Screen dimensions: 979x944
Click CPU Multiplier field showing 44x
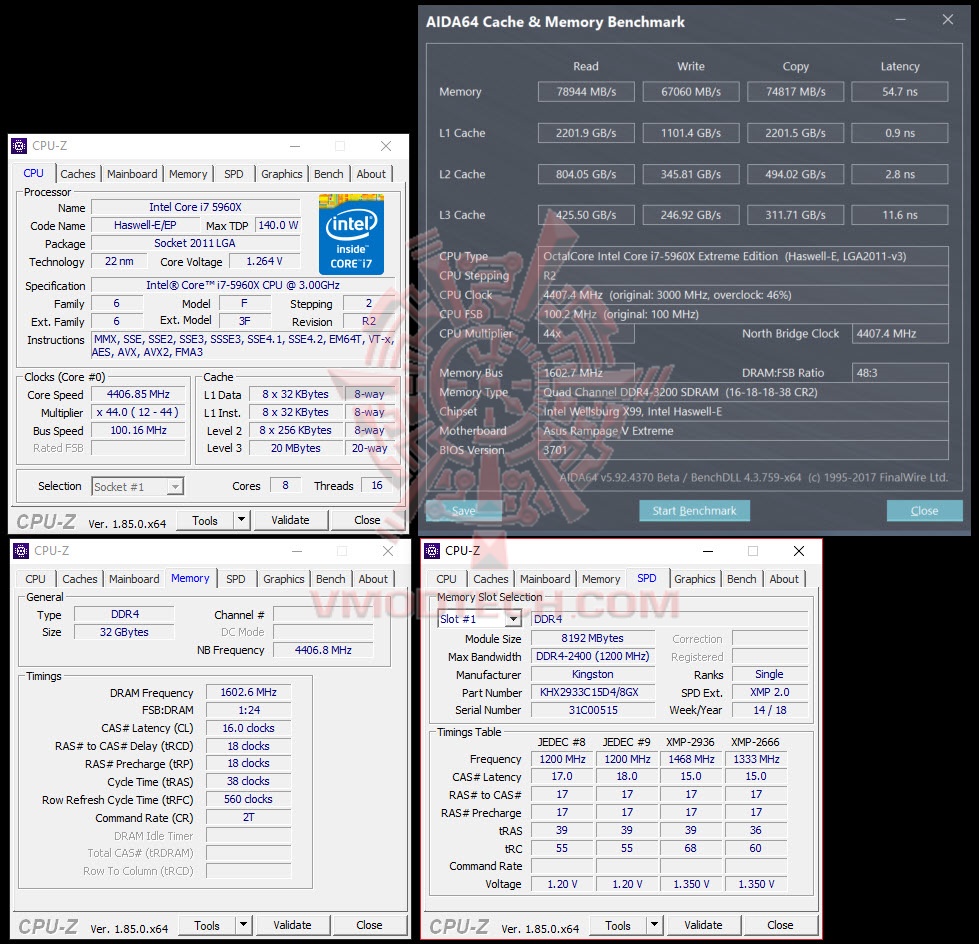(x=586, y=333)
